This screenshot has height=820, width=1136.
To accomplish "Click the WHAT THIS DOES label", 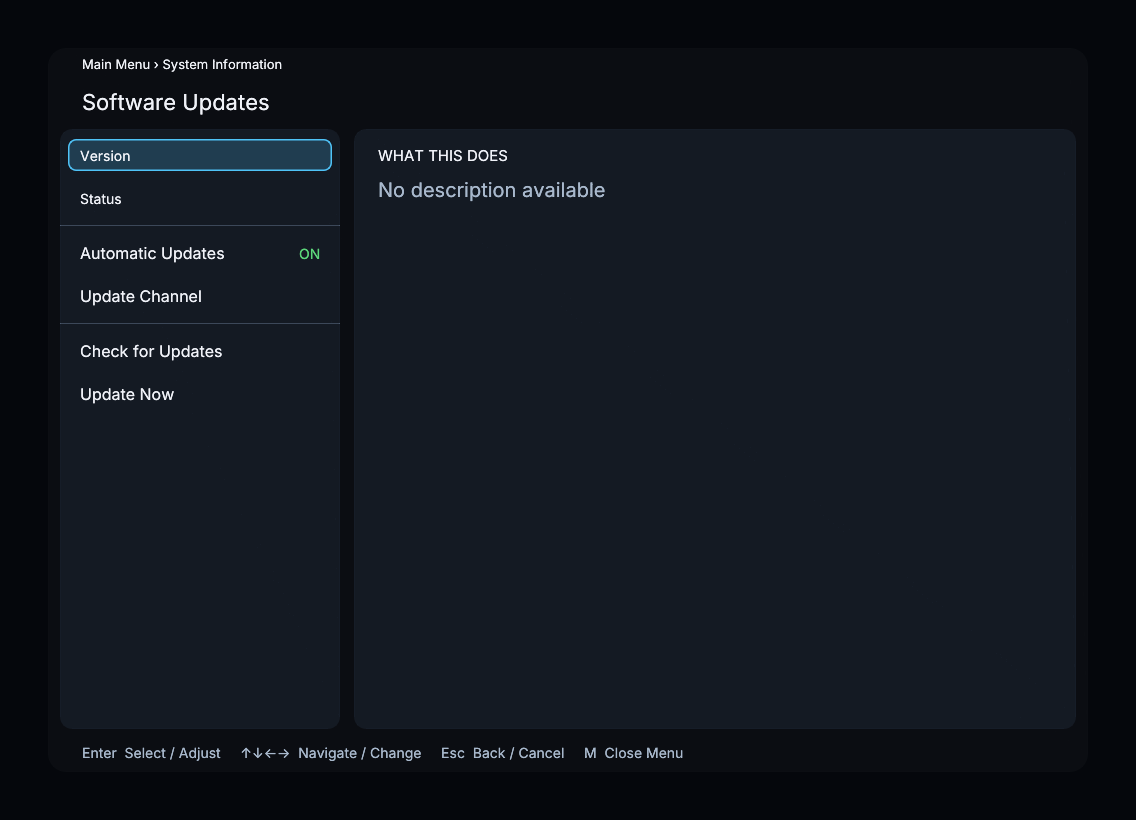I will click(x=443, y=156).
